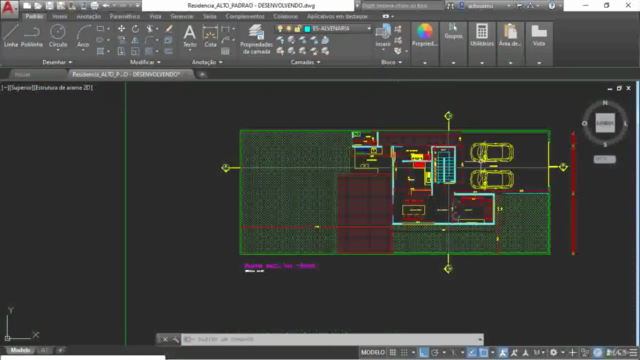Screen dimensions: 640x360
Task: Select the Linha line tool
Action: point(11,36)
